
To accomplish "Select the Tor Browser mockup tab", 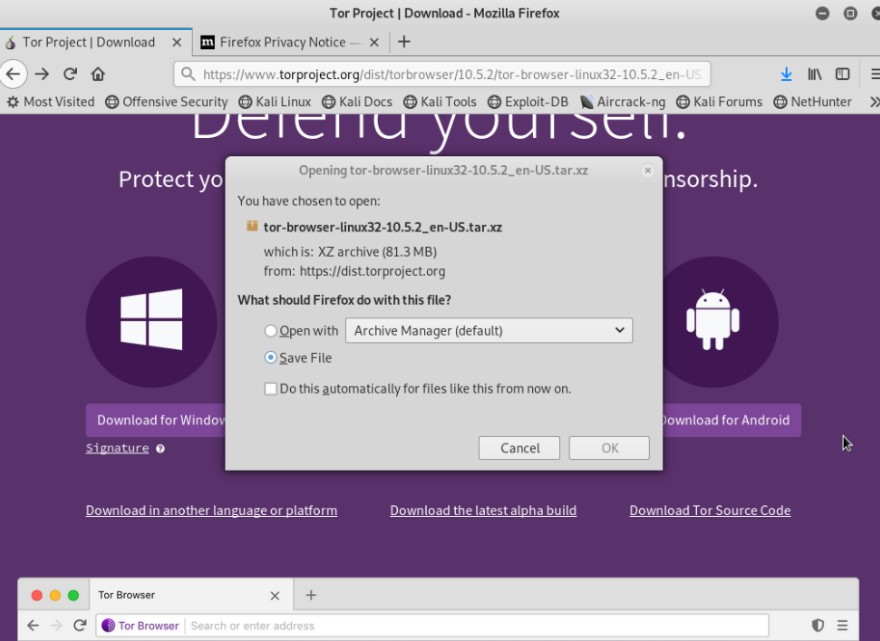I will pyautogui.click(x=191, y=595).
